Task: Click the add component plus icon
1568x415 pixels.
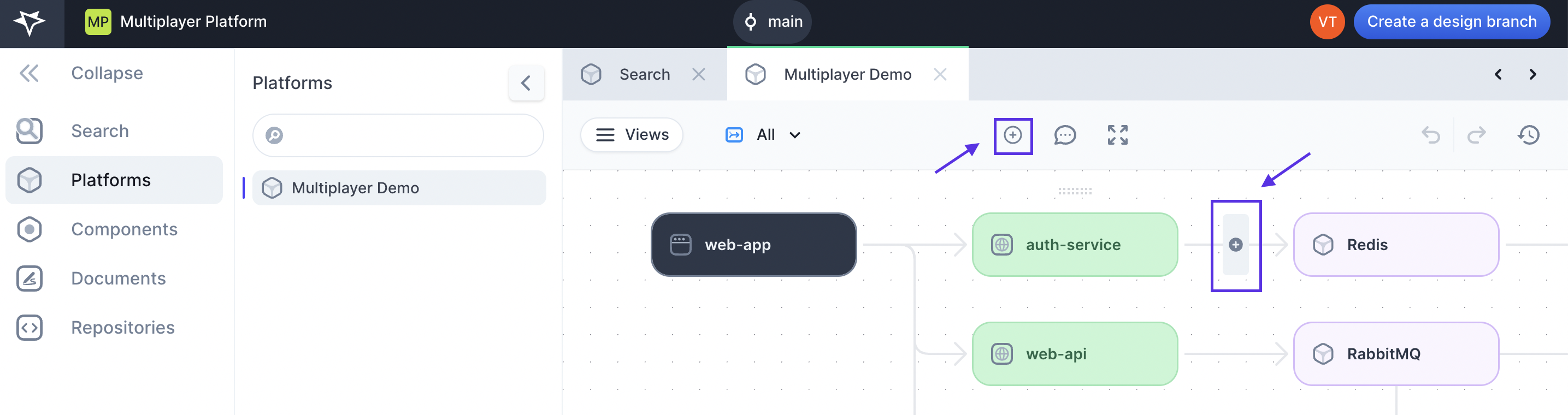Action: 1013,135
